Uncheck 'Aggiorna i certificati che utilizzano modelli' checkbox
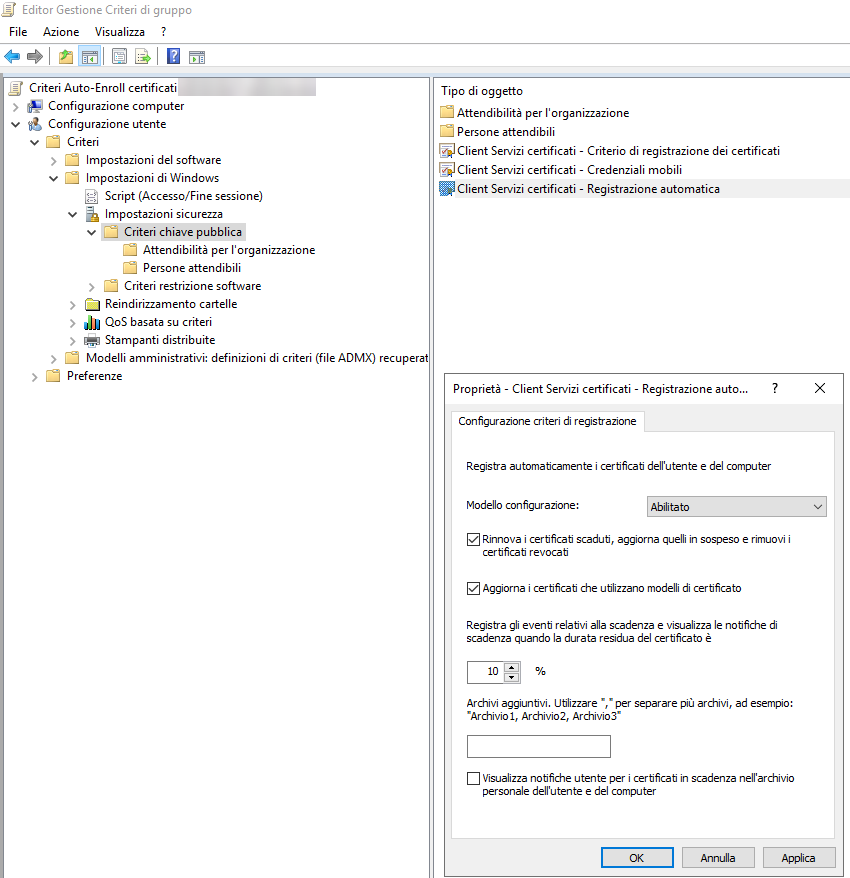850x878 pixels. (473, 588)
